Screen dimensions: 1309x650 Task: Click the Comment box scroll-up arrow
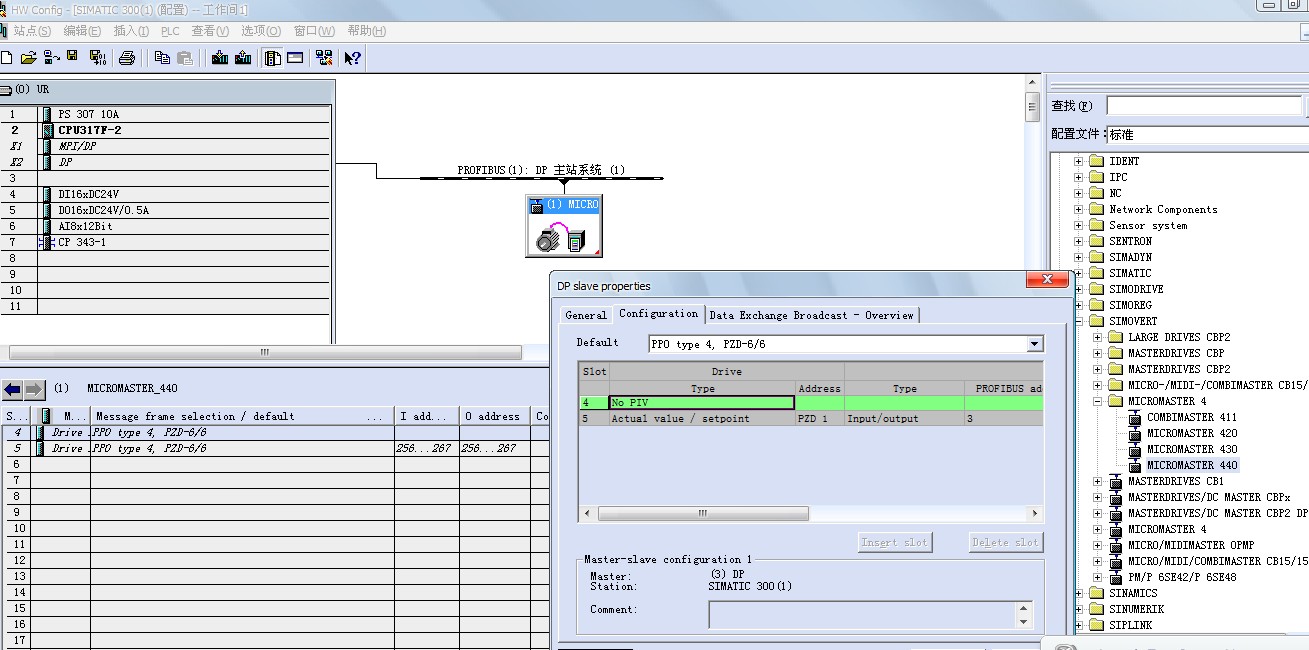point(1023,607)
